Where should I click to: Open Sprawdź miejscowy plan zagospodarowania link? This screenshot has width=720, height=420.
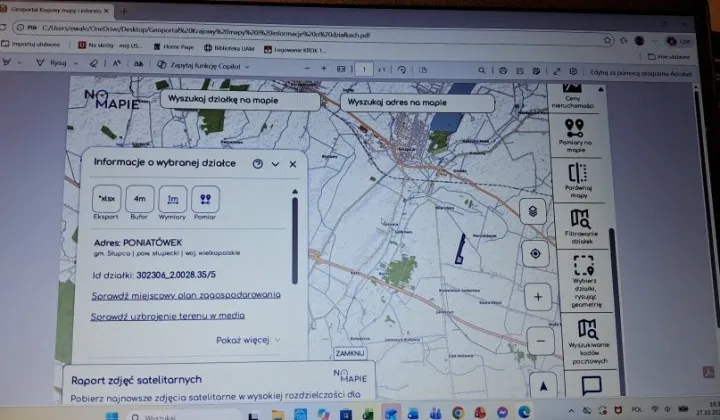click(x=186, y=295)
